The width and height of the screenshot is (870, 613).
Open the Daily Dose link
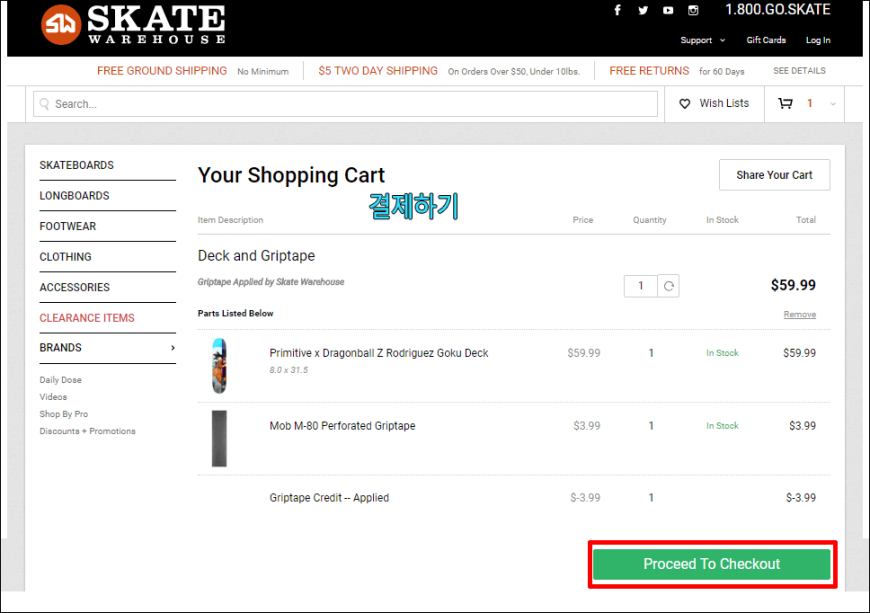point(60,380)
